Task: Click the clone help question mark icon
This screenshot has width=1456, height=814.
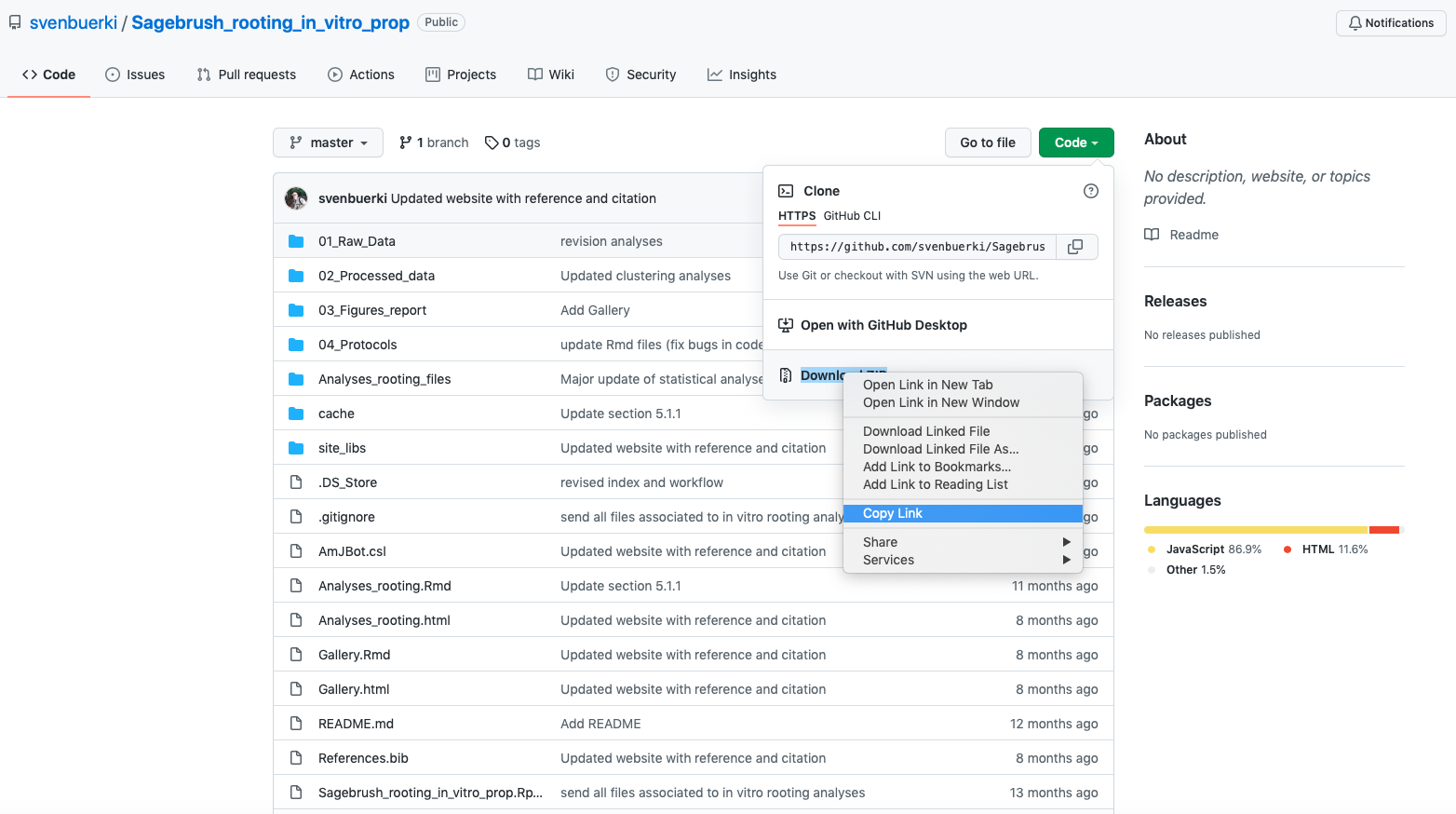Action: click(1091, 191)
